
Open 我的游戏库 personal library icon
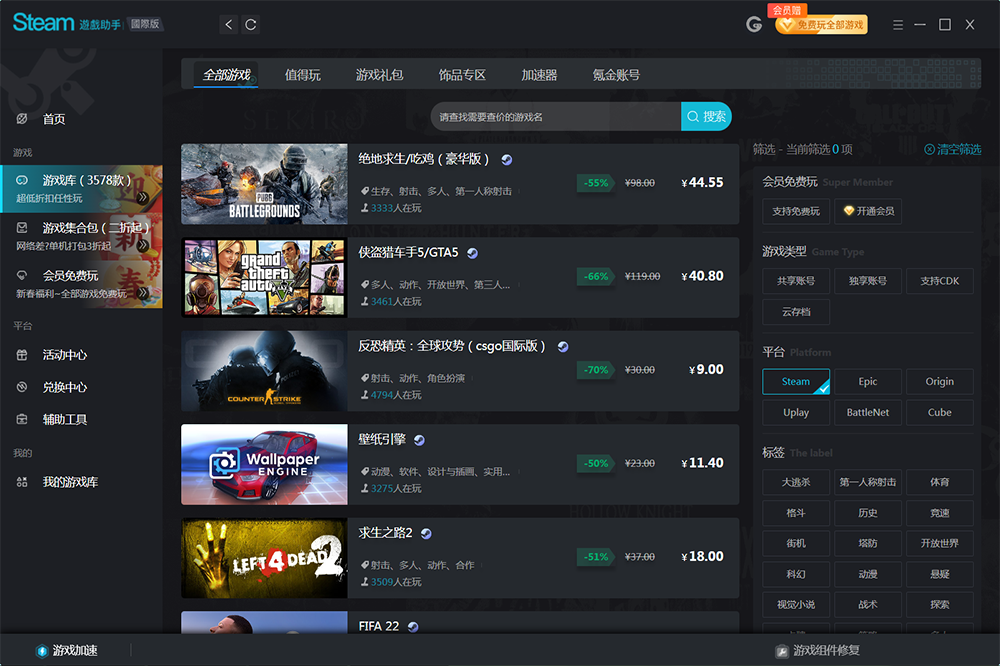(x=22, y=481)
